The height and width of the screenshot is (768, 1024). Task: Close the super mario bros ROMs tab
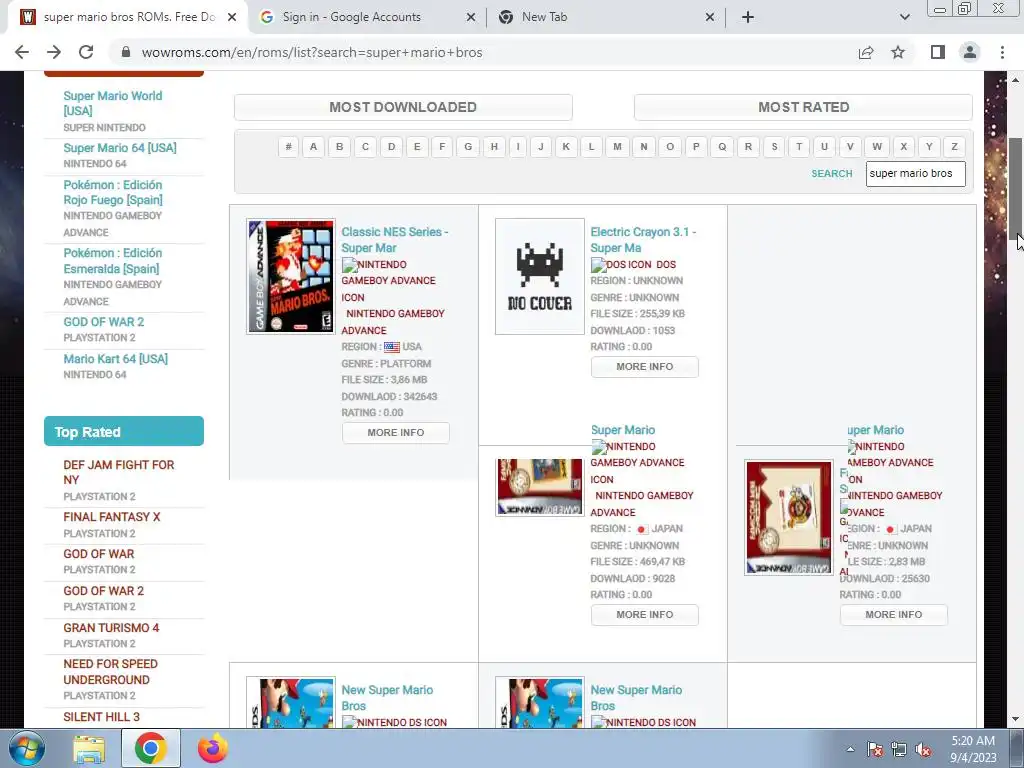click(x=232, y=17)
